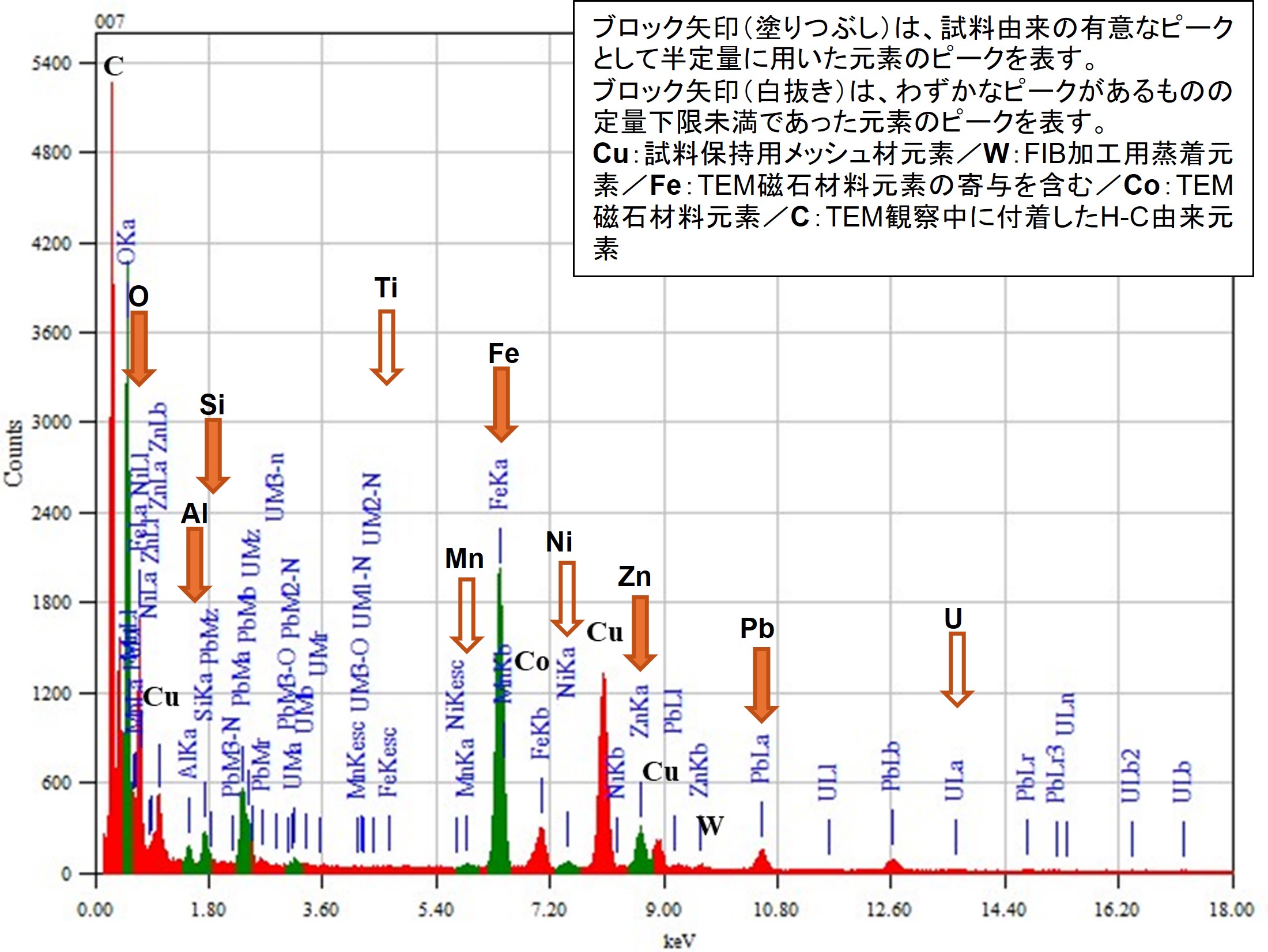This screenshot has height=952, width=1268.
Task: Click the spectrum number 007 label
Action: tap(110, 22)
